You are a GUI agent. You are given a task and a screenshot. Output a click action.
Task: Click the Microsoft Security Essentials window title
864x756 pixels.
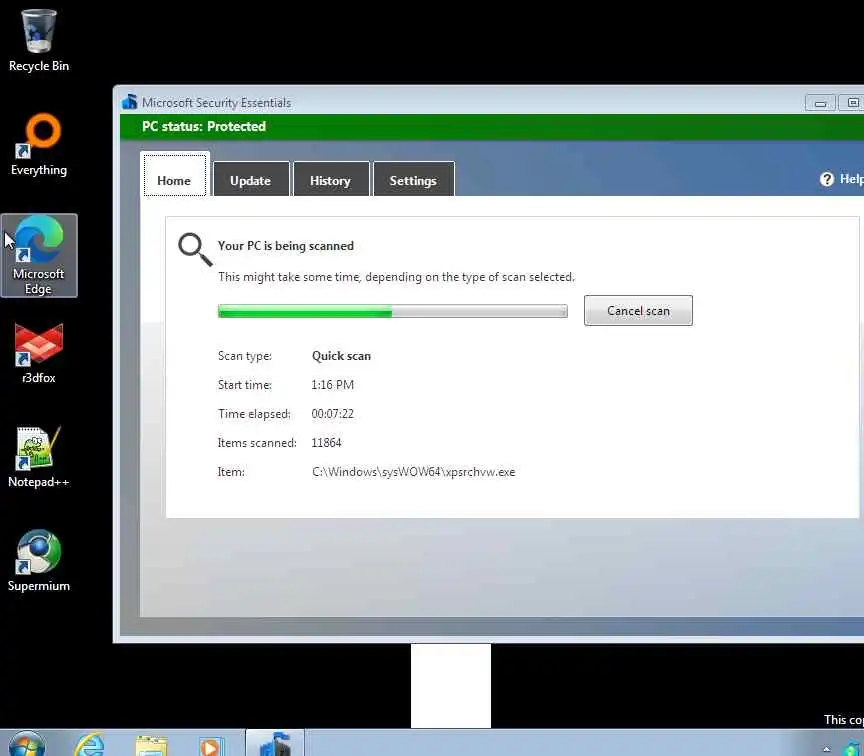217,102
